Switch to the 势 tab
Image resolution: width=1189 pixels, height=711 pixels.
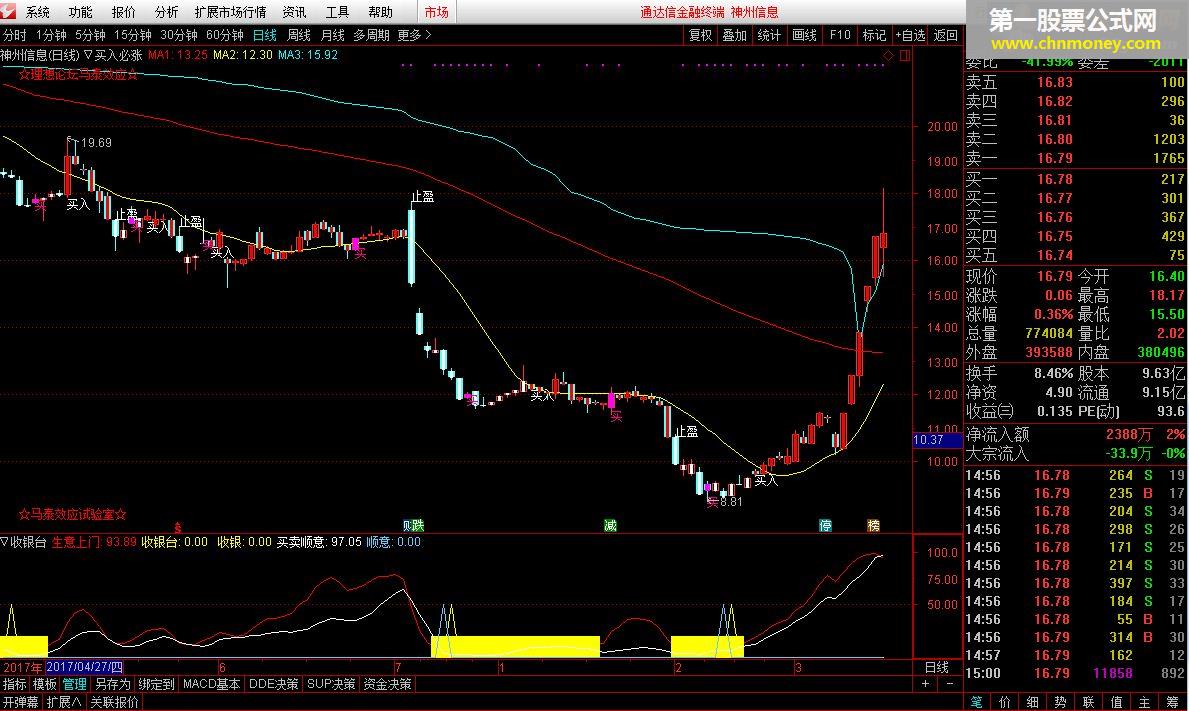[x=1061, y=702]
